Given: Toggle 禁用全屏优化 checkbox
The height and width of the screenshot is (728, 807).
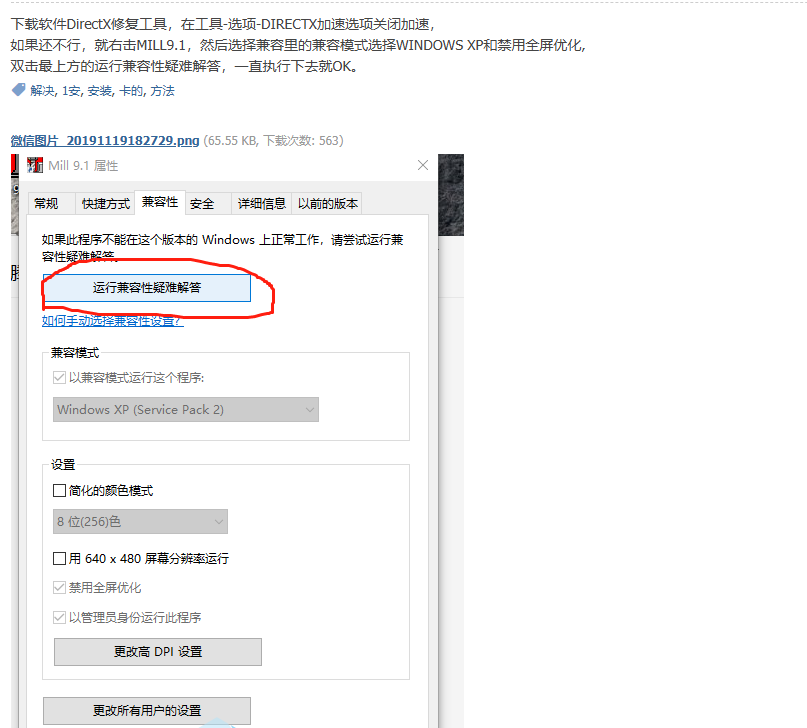Looking at the screenshot, I should click(59, 588).
